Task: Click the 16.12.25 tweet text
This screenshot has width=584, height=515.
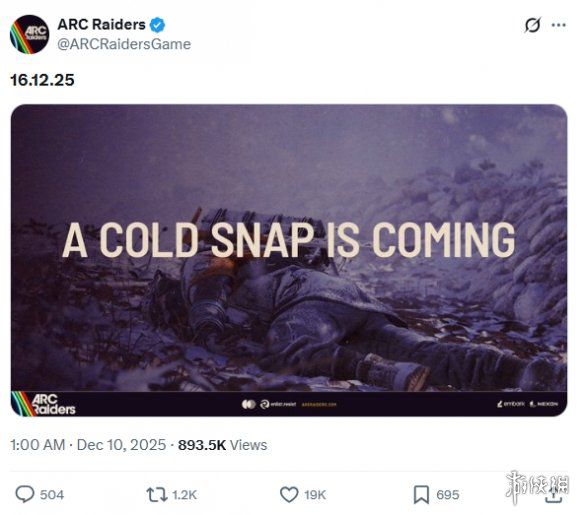Action: tap(42, 80)
